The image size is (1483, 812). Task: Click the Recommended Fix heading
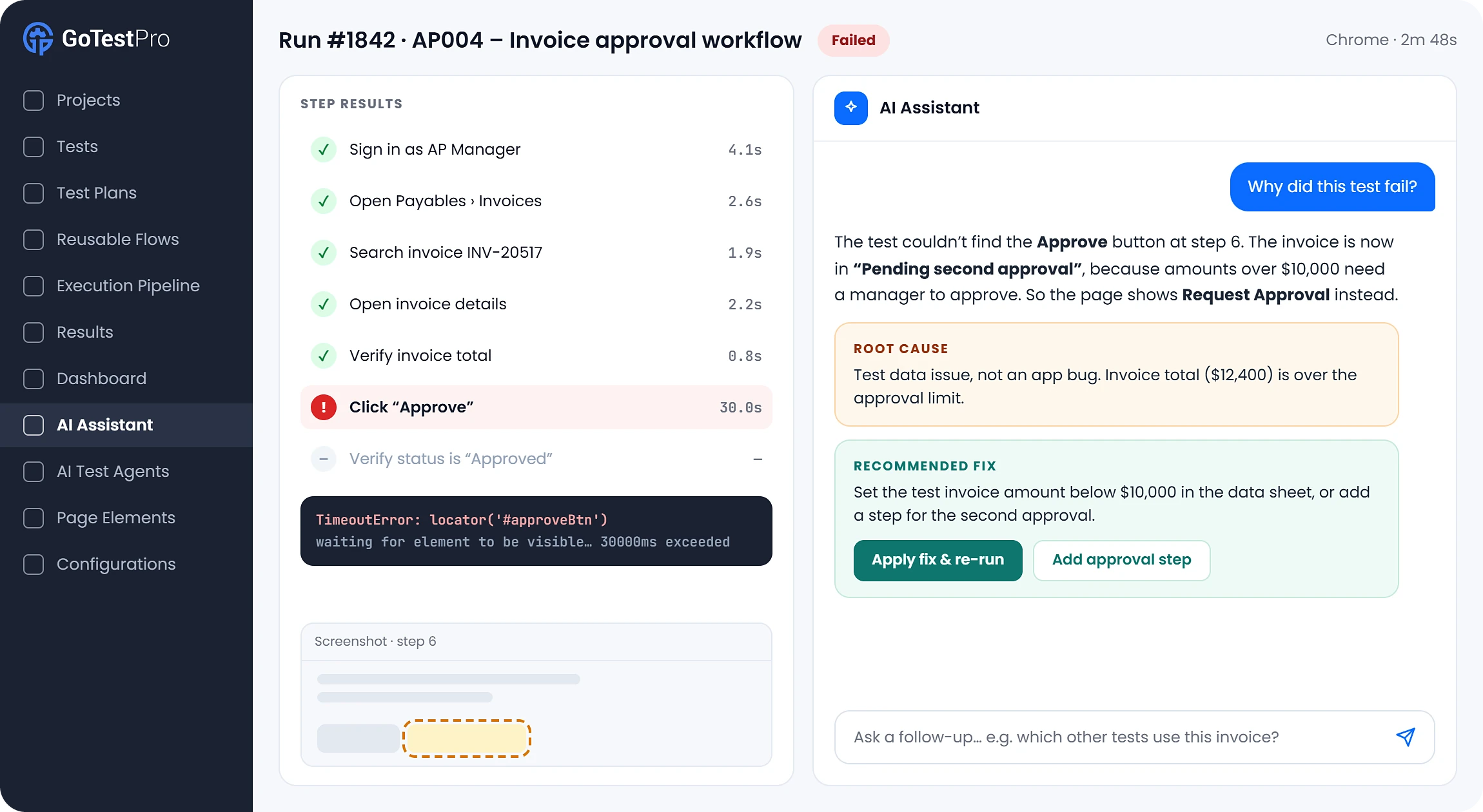(x=925, y=466)
